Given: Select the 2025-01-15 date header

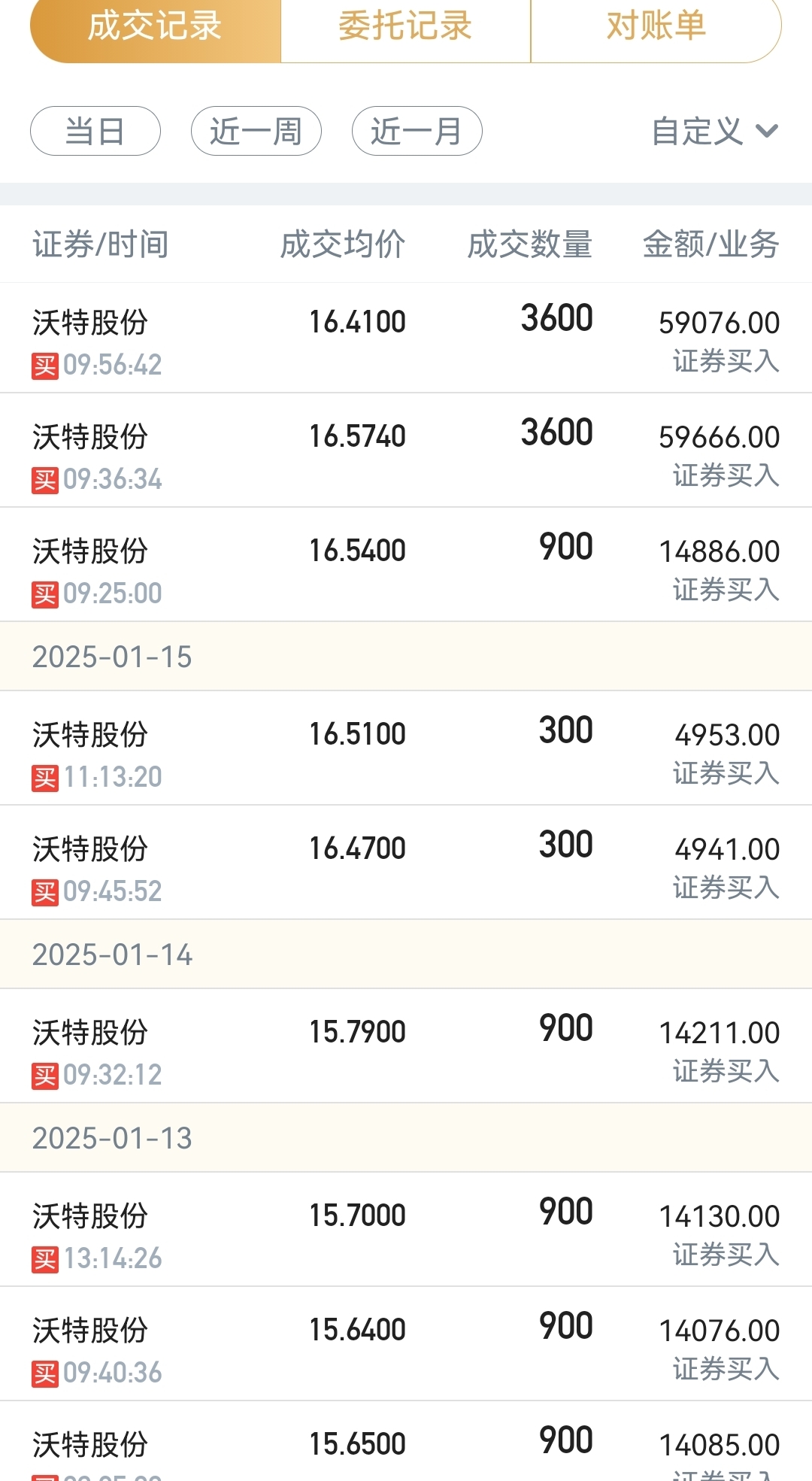Looking at the screenshot, I should 406,657.
